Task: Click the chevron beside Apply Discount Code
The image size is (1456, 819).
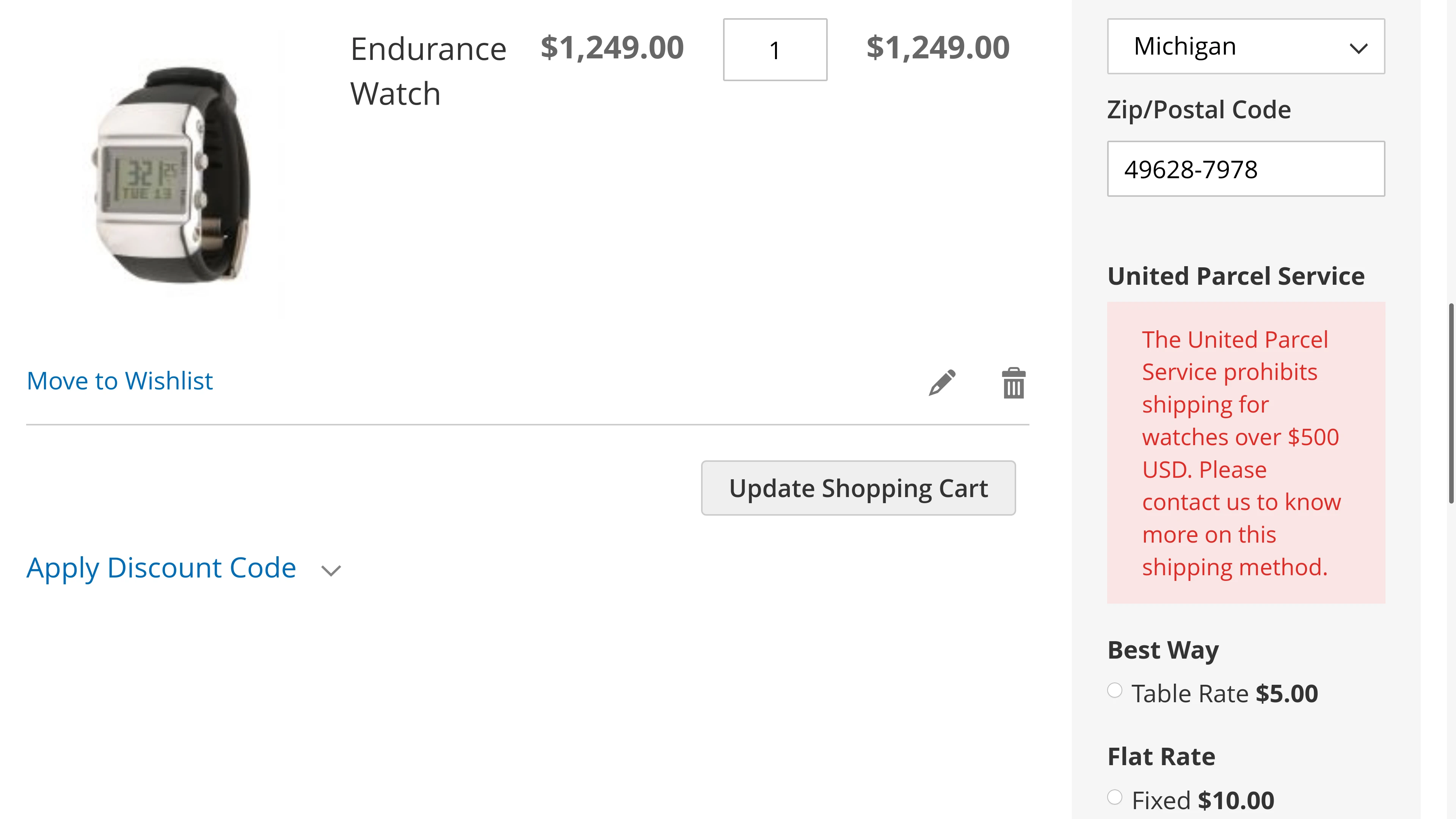Action: click(331, 570)
